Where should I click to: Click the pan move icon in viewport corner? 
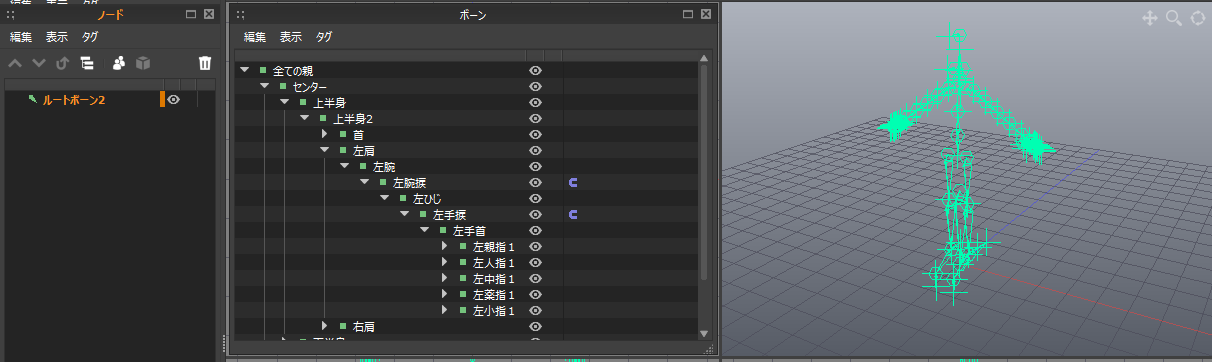coord(1150,18)
